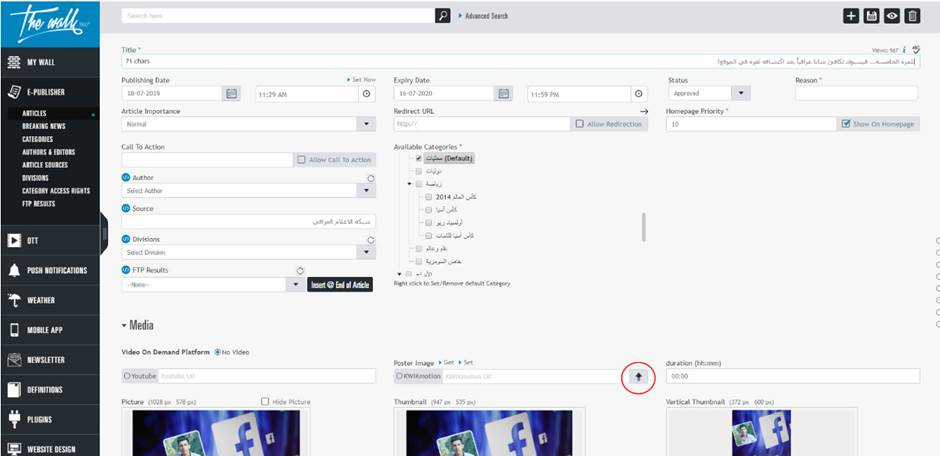Open the Expiry Date calendar picker
This screenshot has height=456, width=940.
(504, 93)
